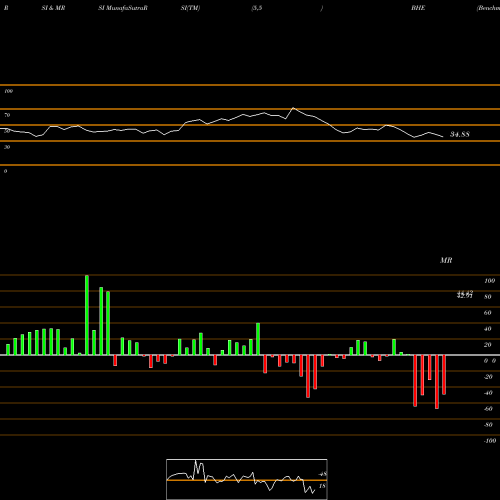
Task: Click the current RSI value 34.88
Action: (460, 134)
